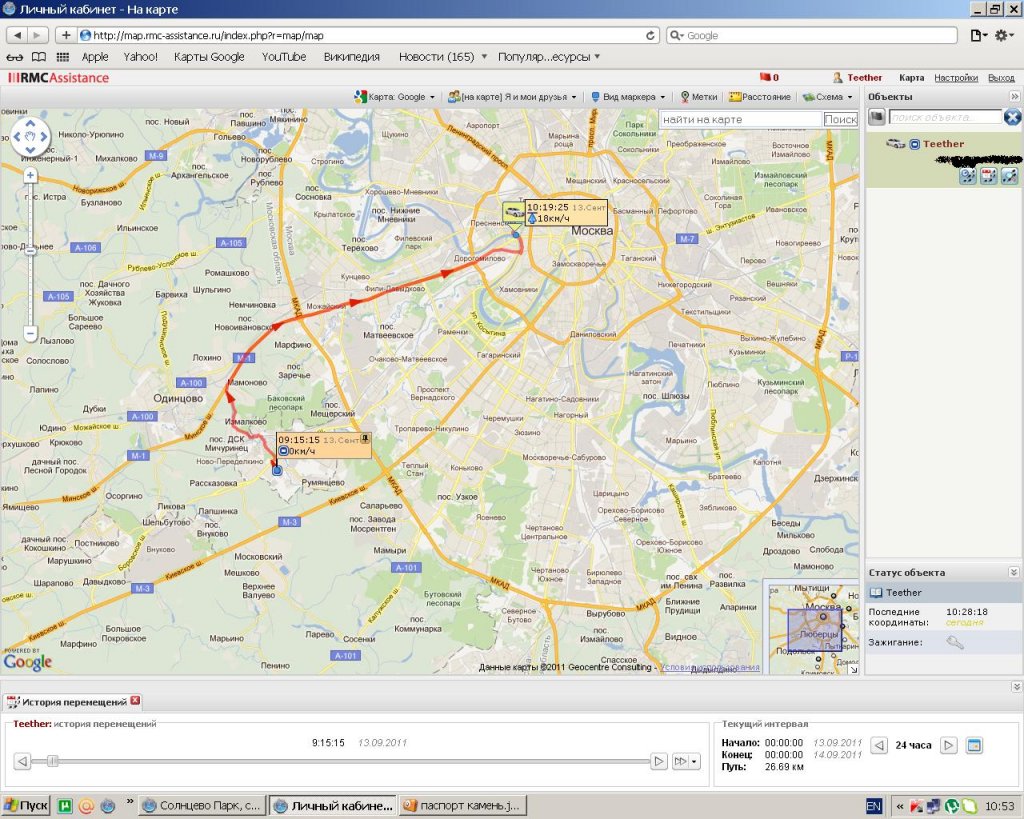Screen dimensions: 1024x819
Task: Collapse the overview minimap with corner arrow
Action: coord(853,669)
